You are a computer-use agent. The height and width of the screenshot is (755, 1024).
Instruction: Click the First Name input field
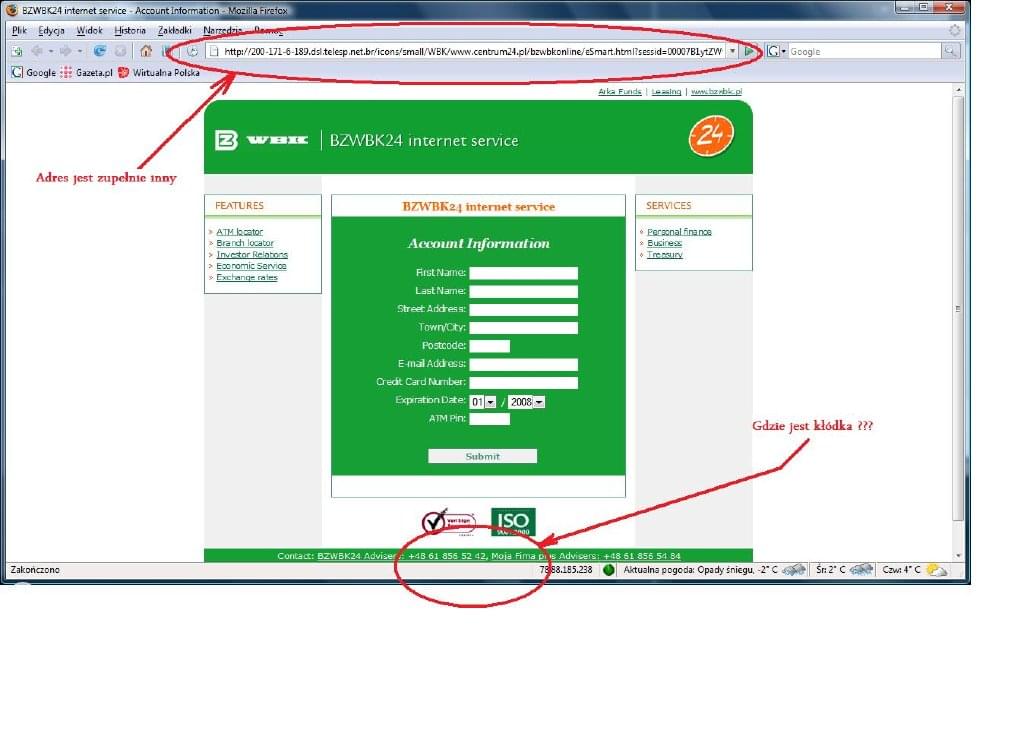[x=524, y=273]
